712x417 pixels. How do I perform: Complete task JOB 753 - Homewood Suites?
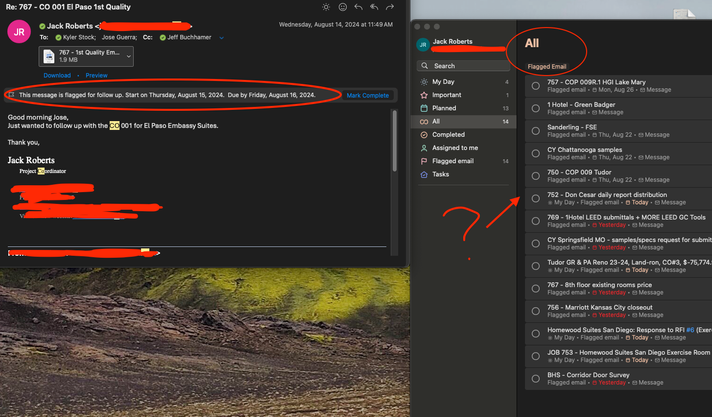click(x=536, y=356)
